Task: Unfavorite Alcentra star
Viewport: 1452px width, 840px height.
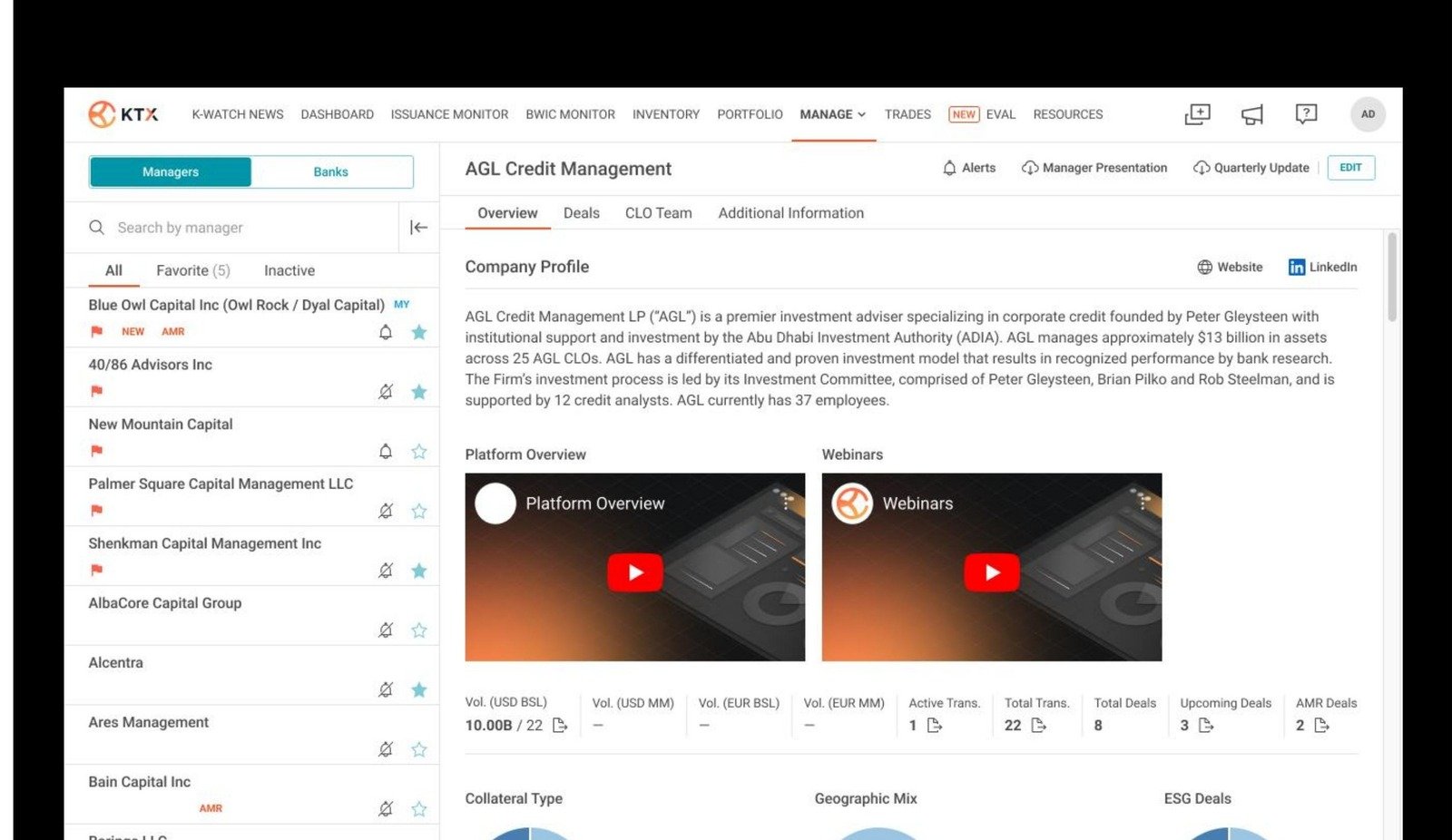Action: [418, 689]
